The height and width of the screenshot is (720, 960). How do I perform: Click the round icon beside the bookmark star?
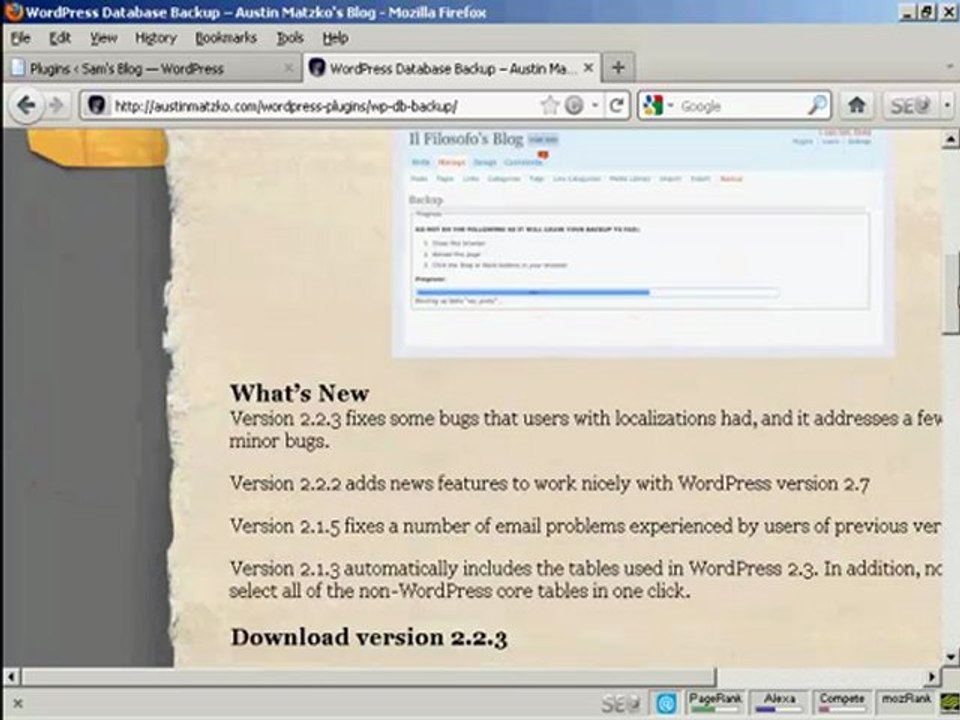point(574,106)
